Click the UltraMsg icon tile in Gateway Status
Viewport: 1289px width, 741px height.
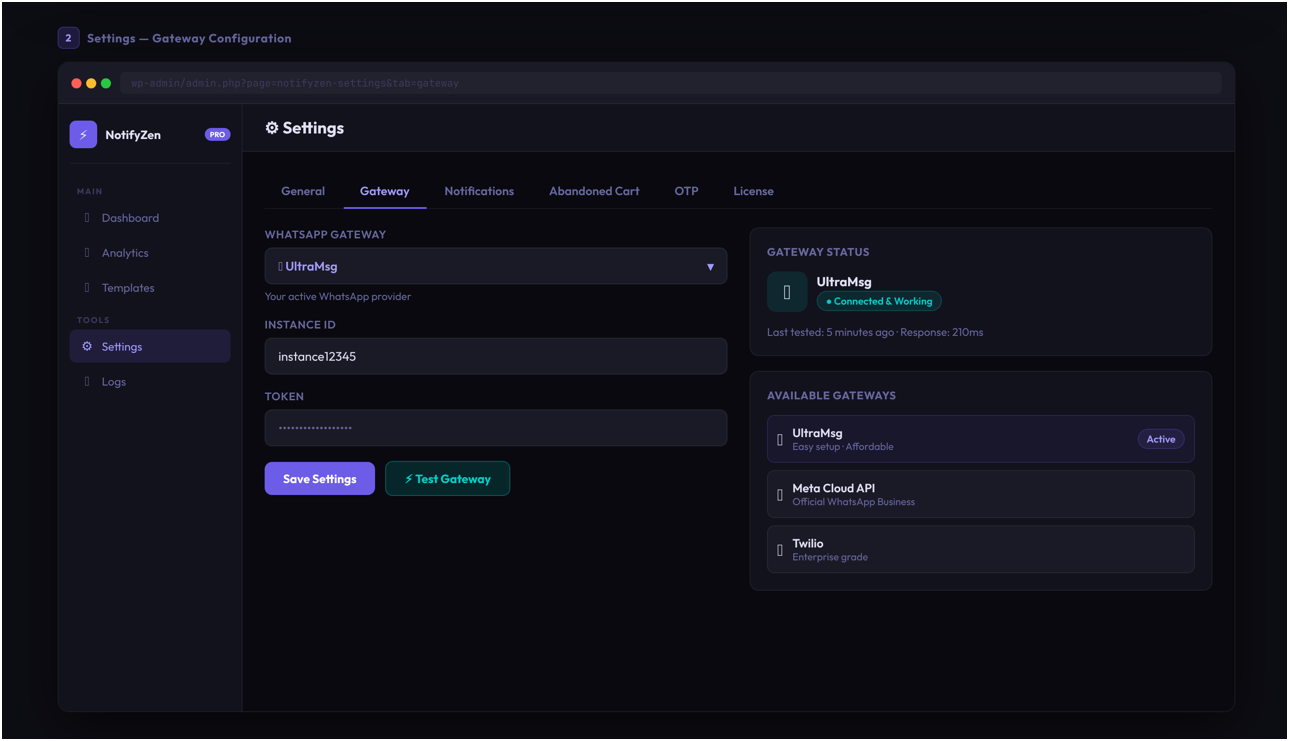(787, 292)
